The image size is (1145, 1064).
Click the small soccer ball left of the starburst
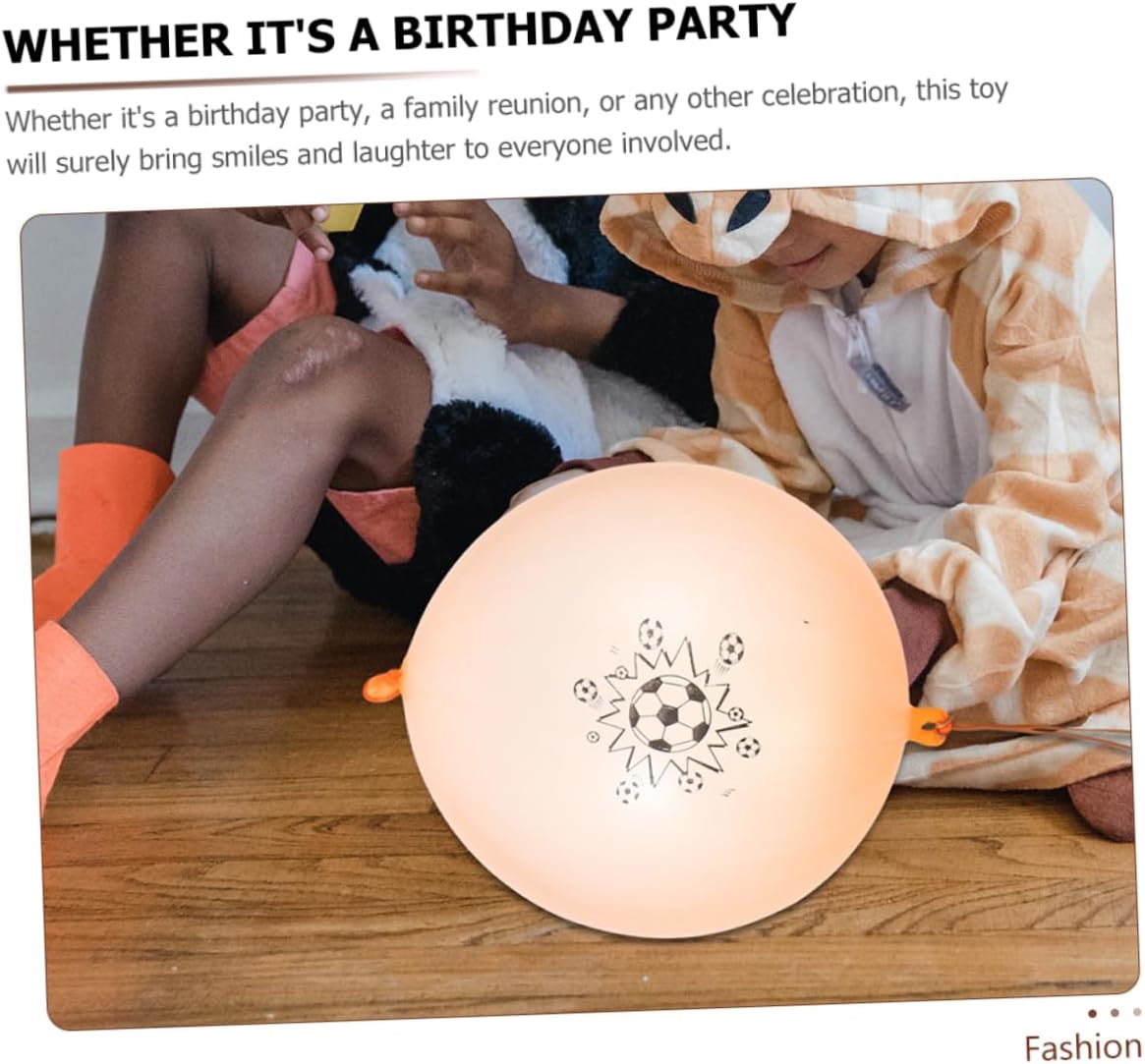coord(585,690)
